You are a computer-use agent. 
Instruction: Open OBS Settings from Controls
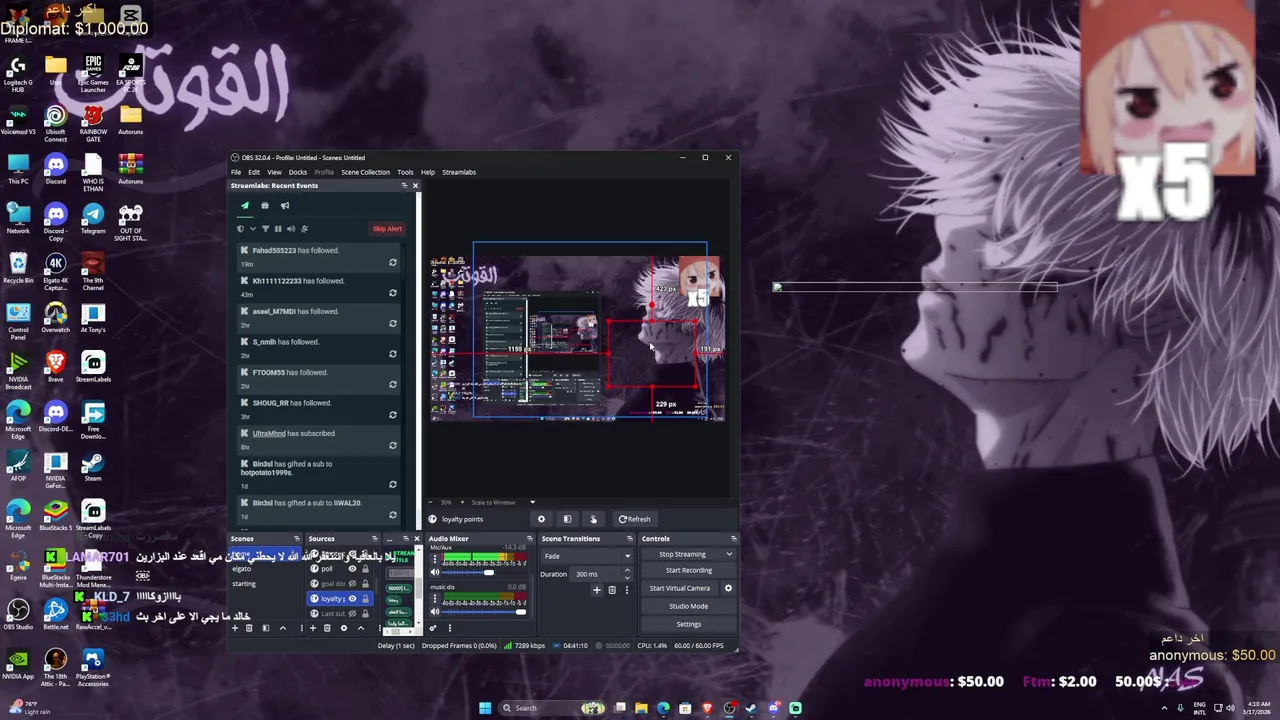[x=689, y=624]
